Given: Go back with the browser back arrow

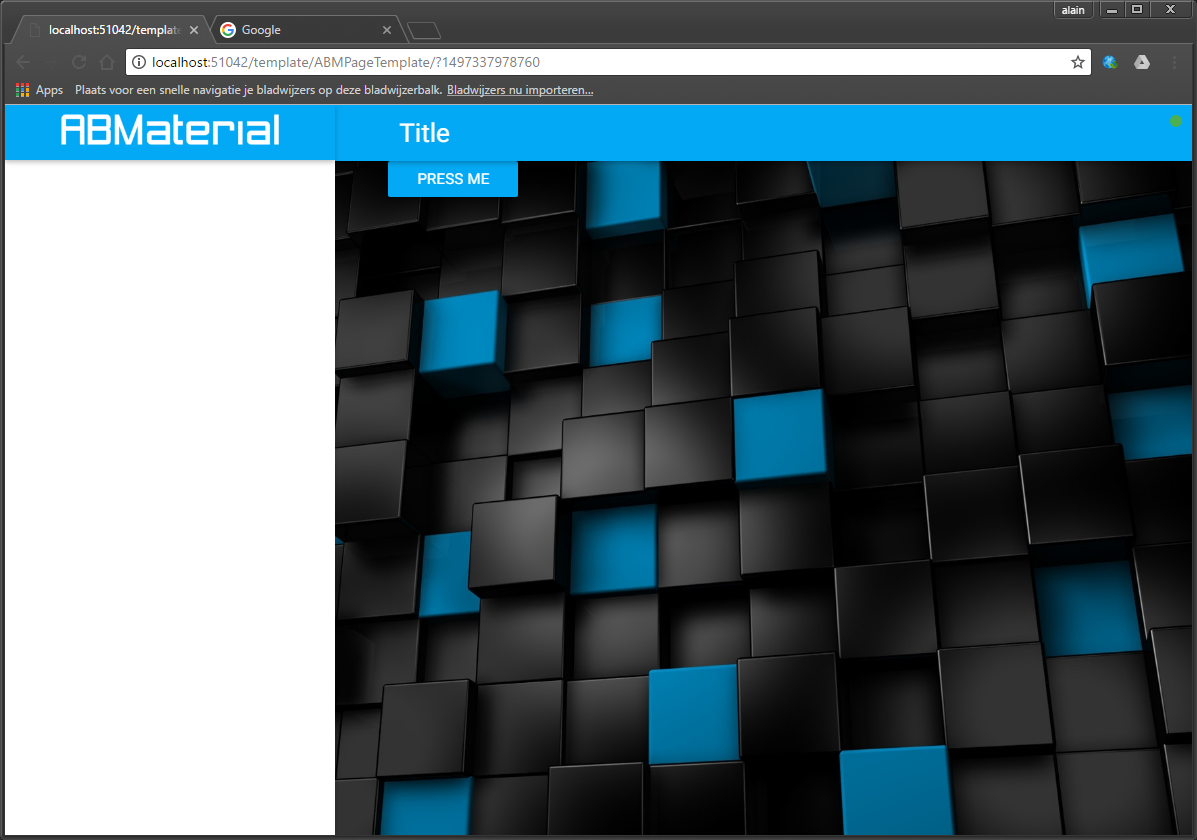Looking at the screenshot, I should tap(23, 62).
